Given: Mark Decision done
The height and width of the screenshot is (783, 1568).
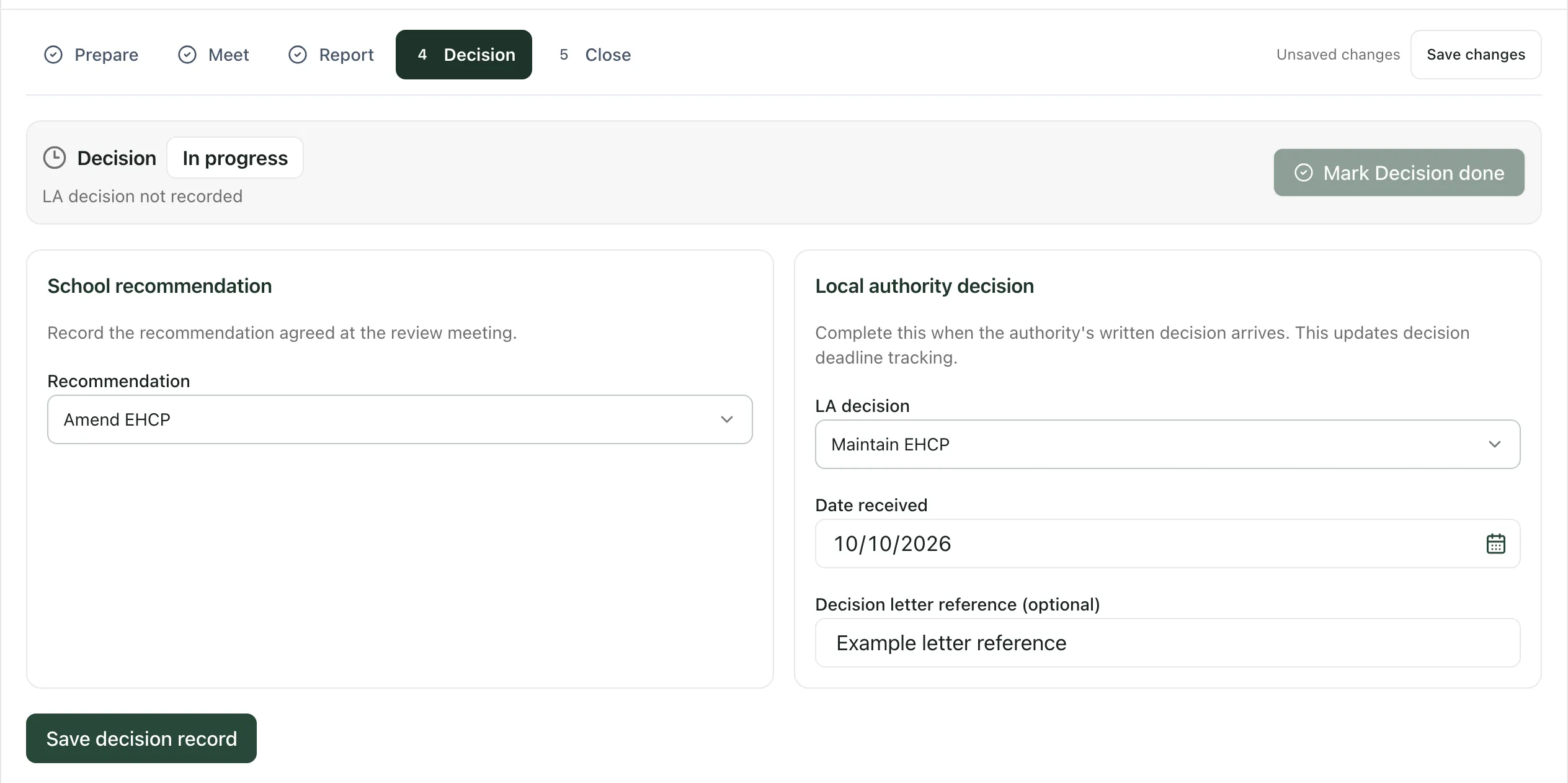Looking at the screenshot, I should coord(1399,172).
